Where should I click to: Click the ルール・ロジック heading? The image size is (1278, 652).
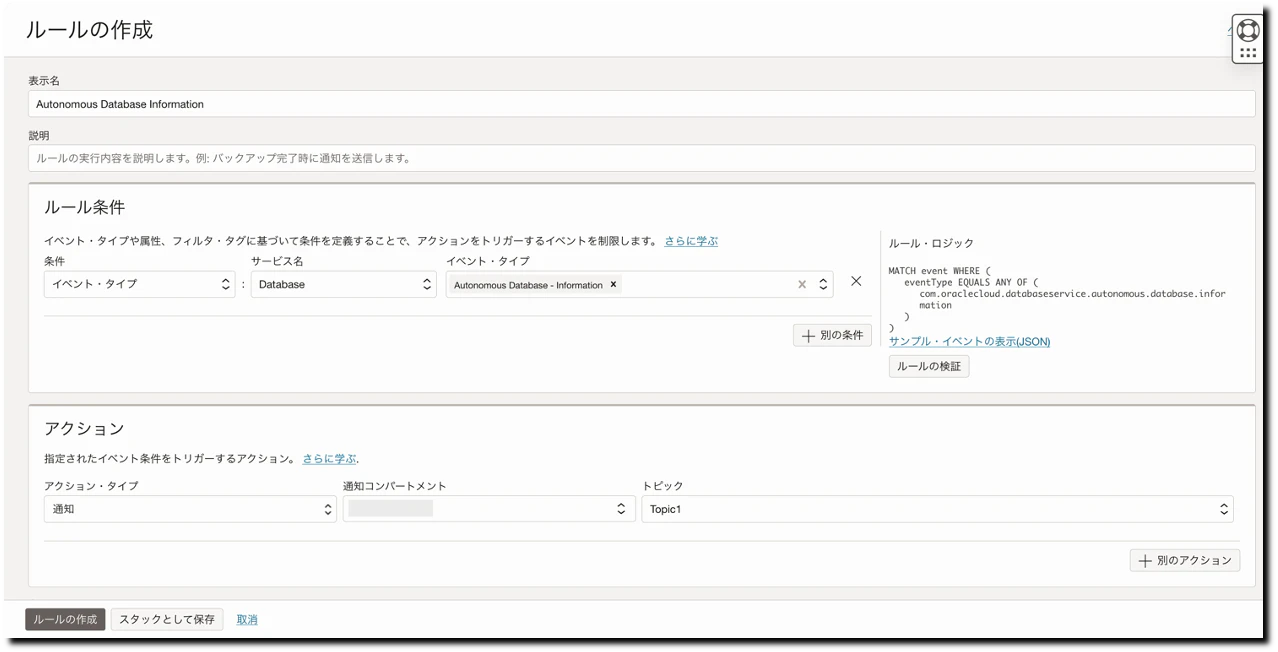(931, 243)
